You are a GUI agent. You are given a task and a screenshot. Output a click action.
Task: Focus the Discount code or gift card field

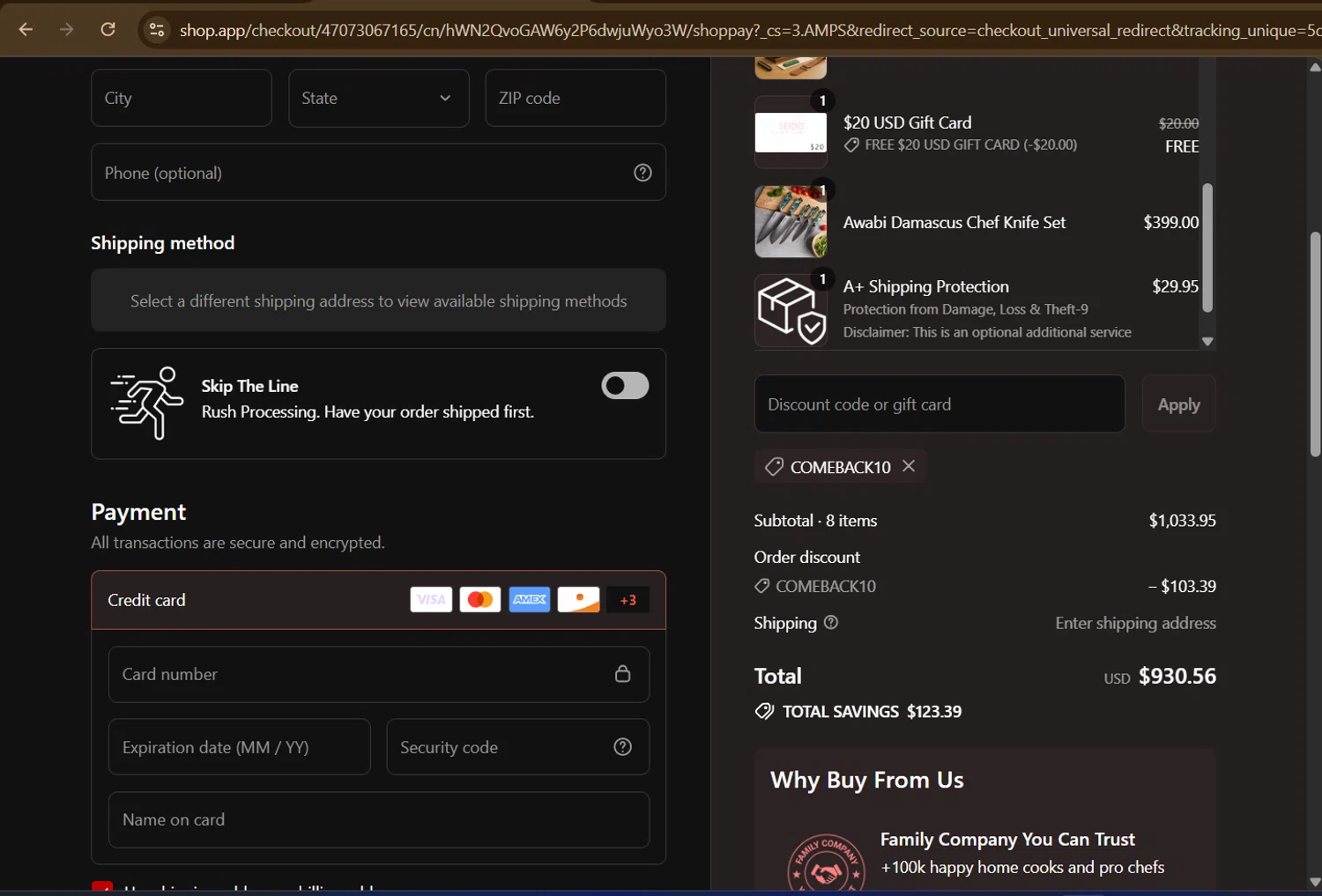coord(940,404)
